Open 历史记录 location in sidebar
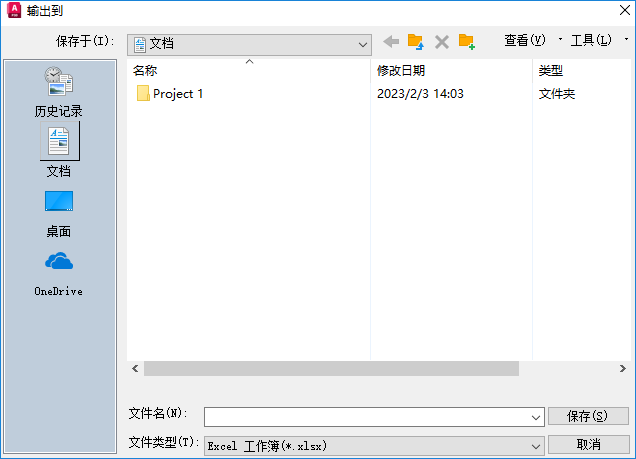The image size is (636, 459). [x=59, y=92]
